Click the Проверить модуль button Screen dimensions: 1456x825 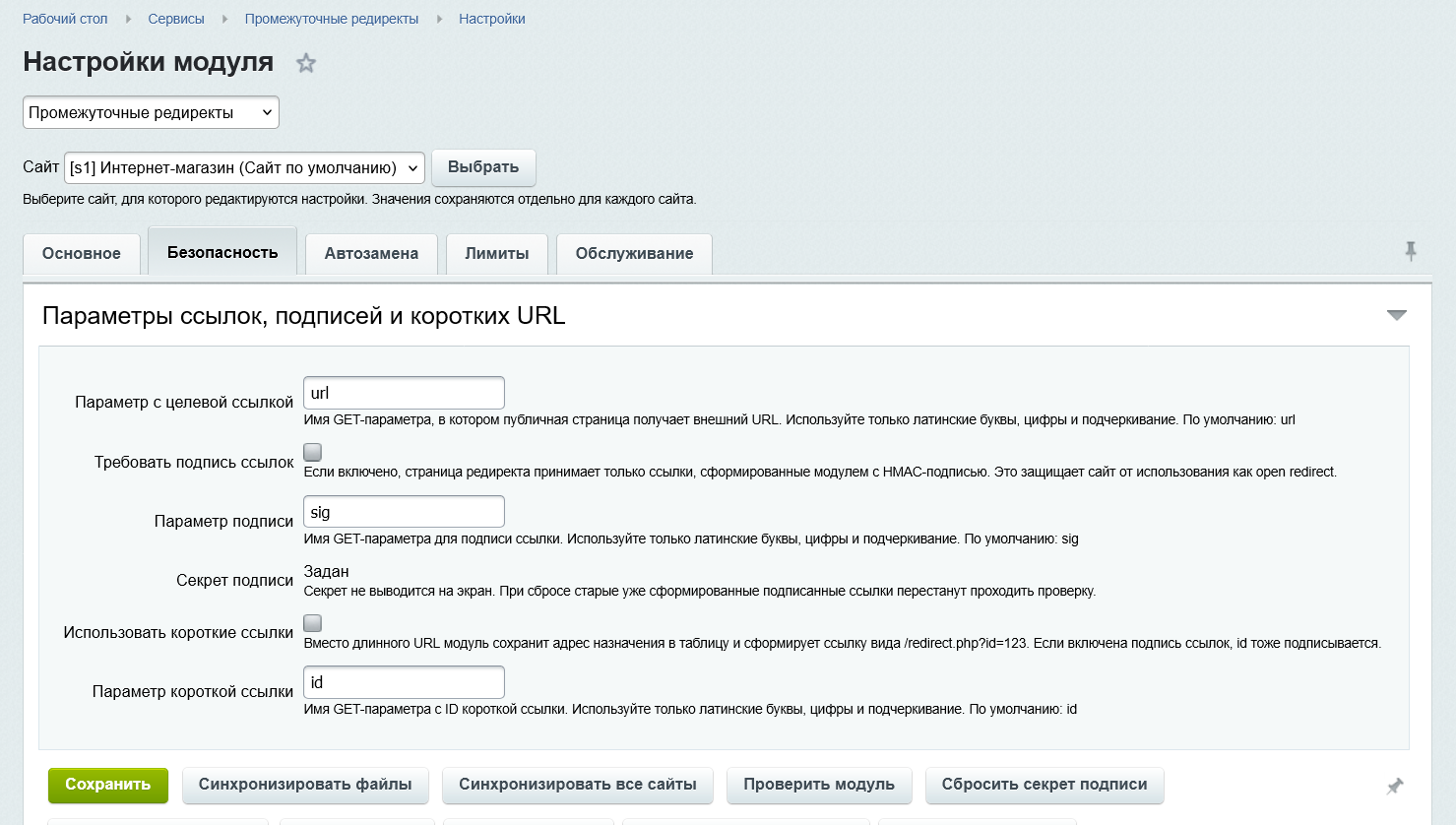tap(819, 785)
